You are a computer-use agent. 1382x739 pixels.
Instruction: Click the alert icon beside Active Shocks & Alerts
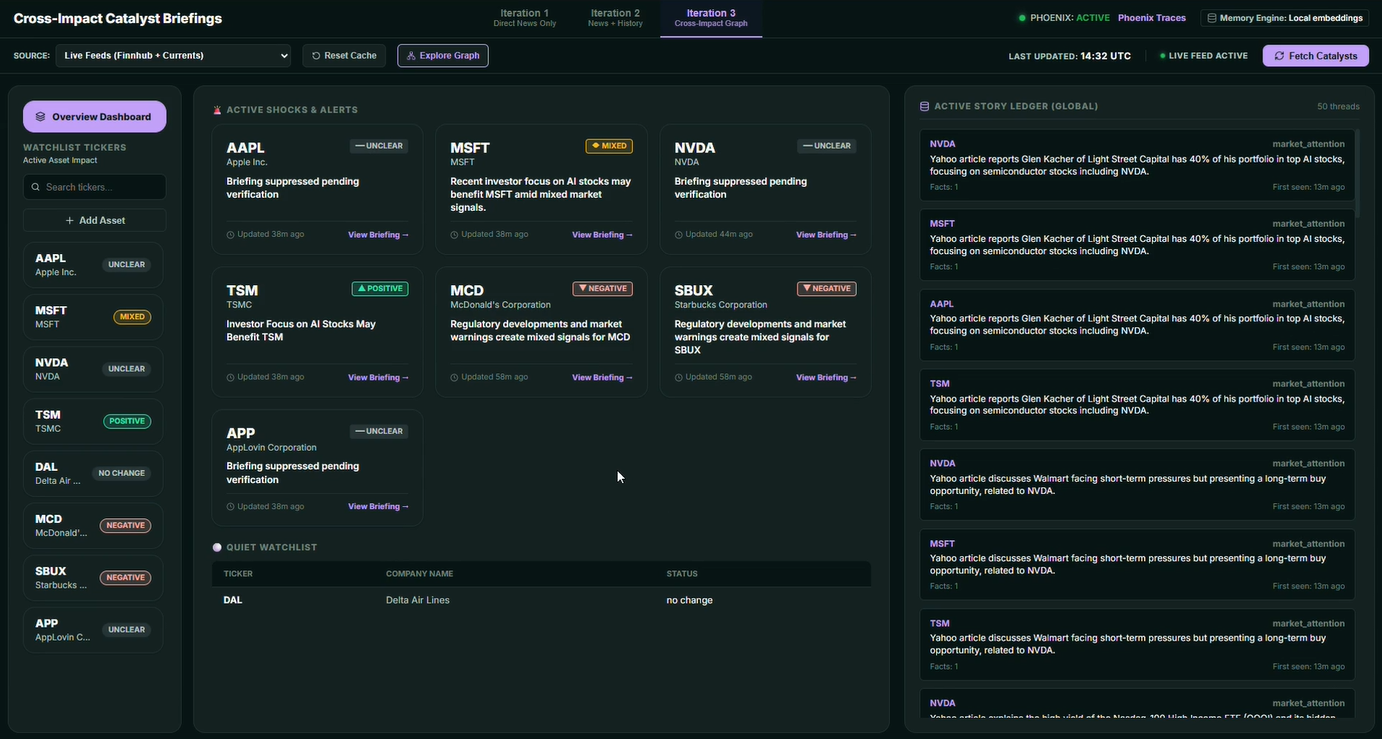(x=217, y=110)
